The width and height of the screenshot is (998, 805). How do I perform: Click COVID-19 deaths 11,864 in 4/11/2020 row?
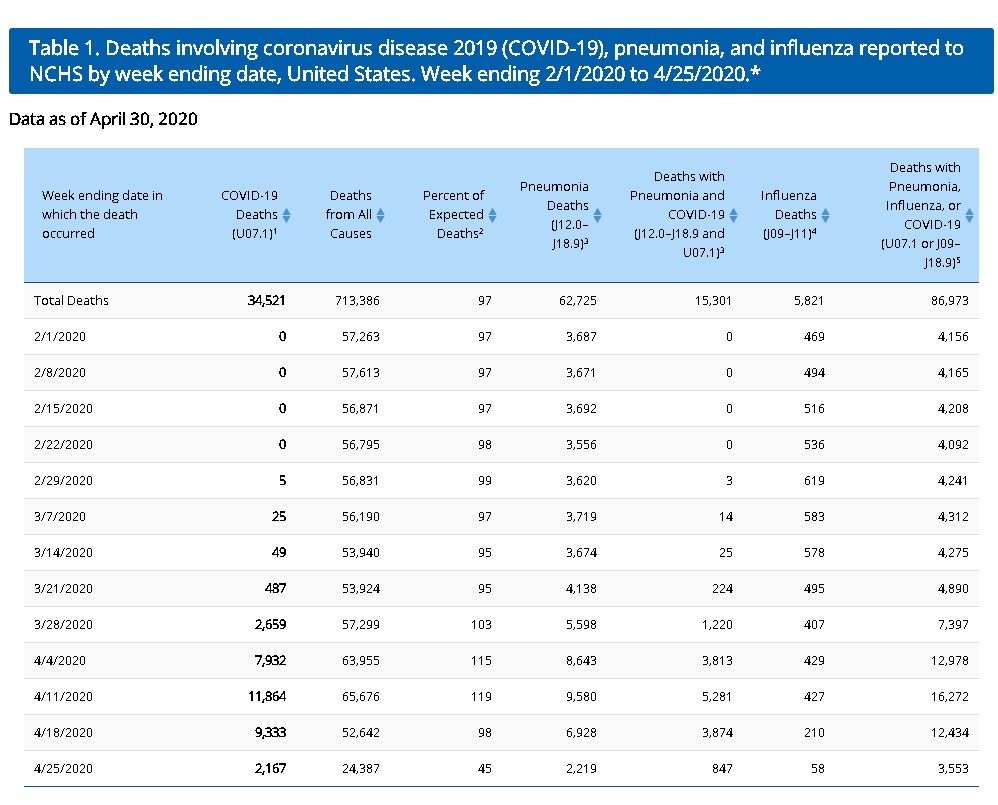point(267,696)
